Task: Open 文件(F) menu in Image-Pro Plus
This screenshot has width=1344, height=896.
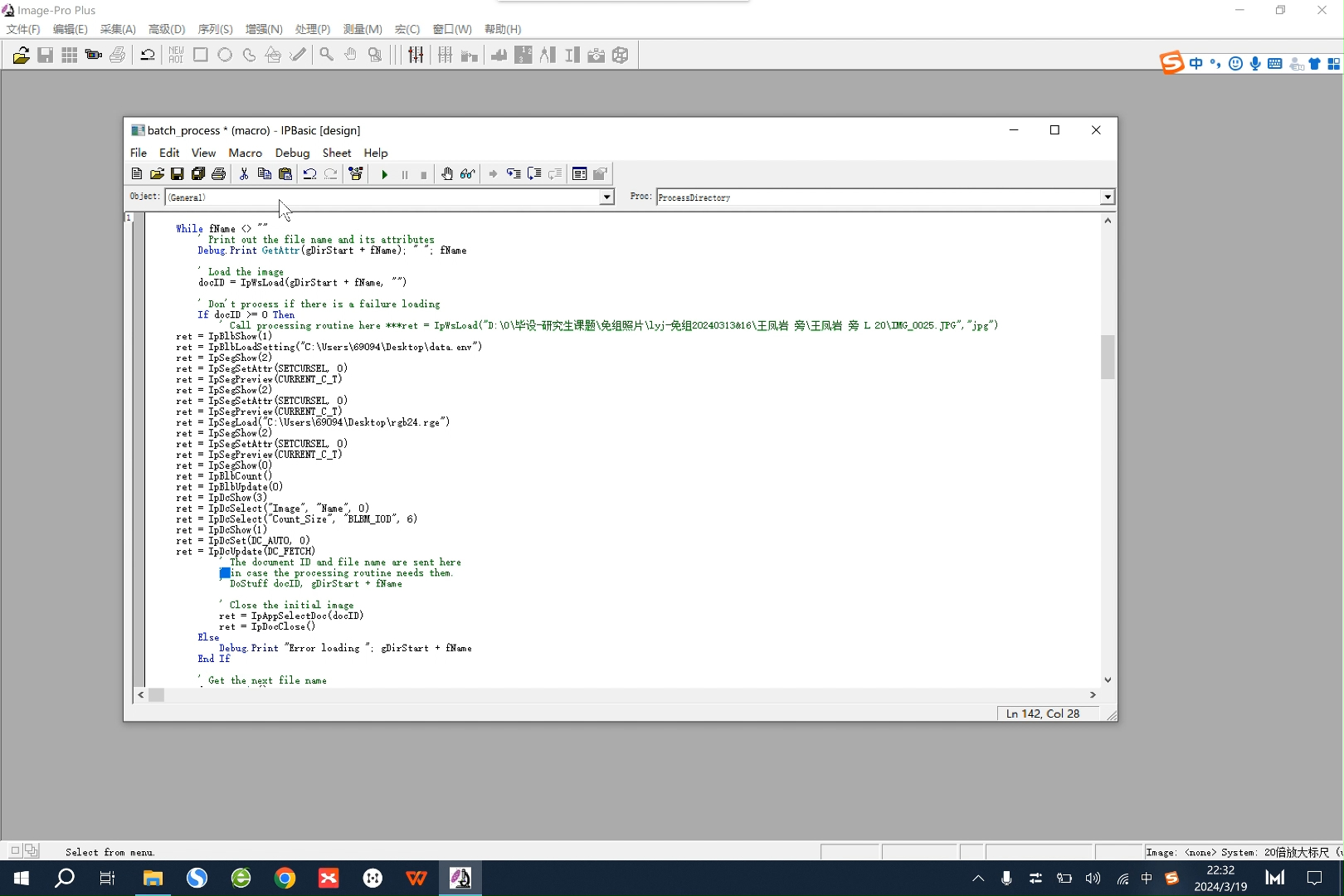Action: pyautogui.click(x=23, y=29)
